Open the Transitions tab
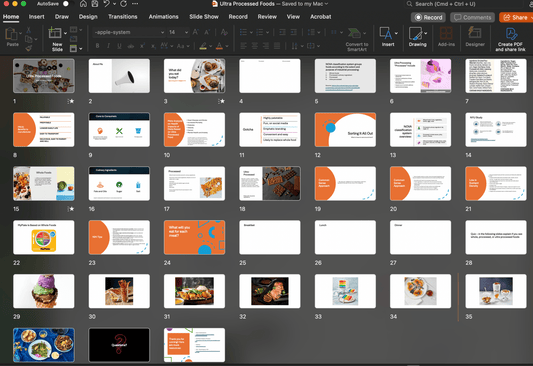Image resolution: width=533 pixels, height=366 pixels. [x=123, y=17]
